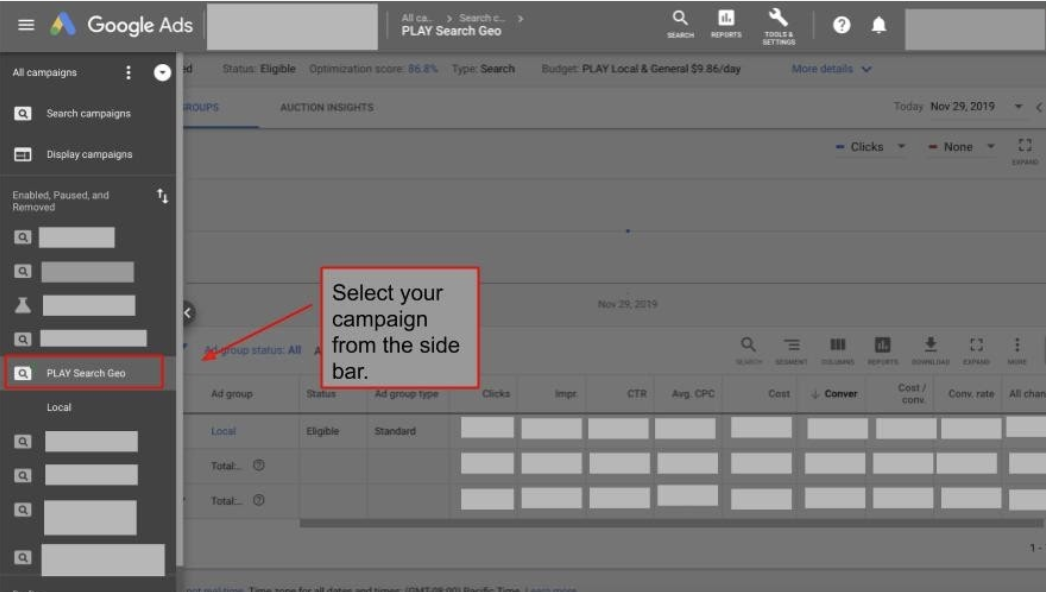Click All ca.. breadcrumb link
1046x592 pixels.
417,18
